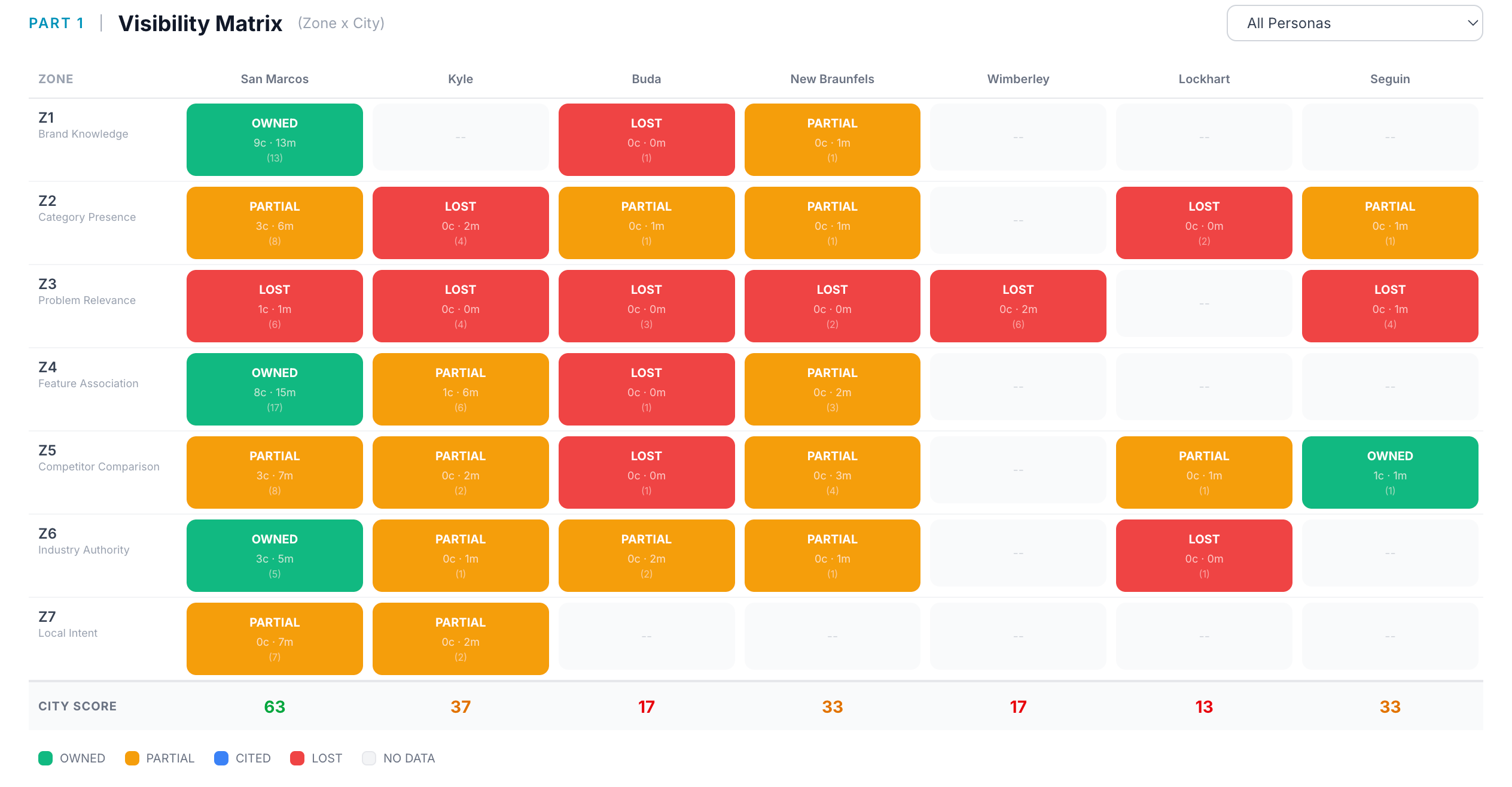Click Z1 Kyle empty no-data cell
The image size is (1512, 787).
coord(461,137)
